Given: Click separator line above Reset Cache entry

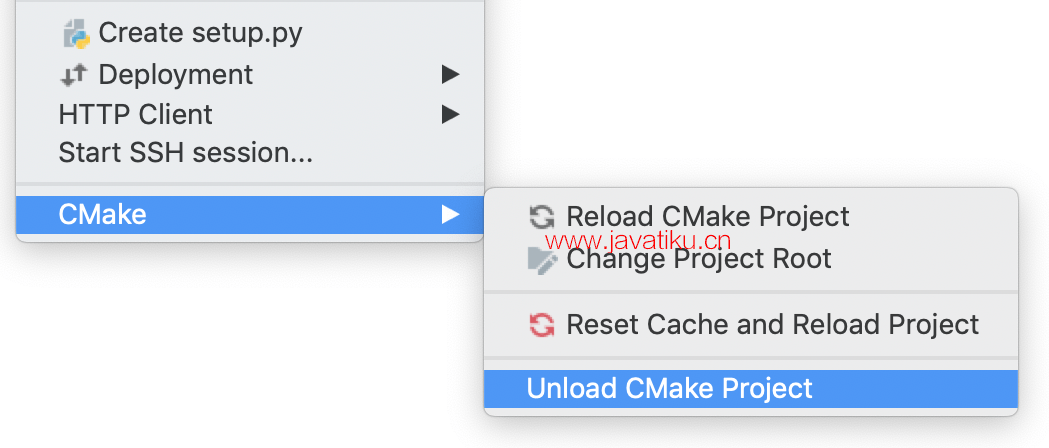Looking at the screenshot, I should [751, 292].
